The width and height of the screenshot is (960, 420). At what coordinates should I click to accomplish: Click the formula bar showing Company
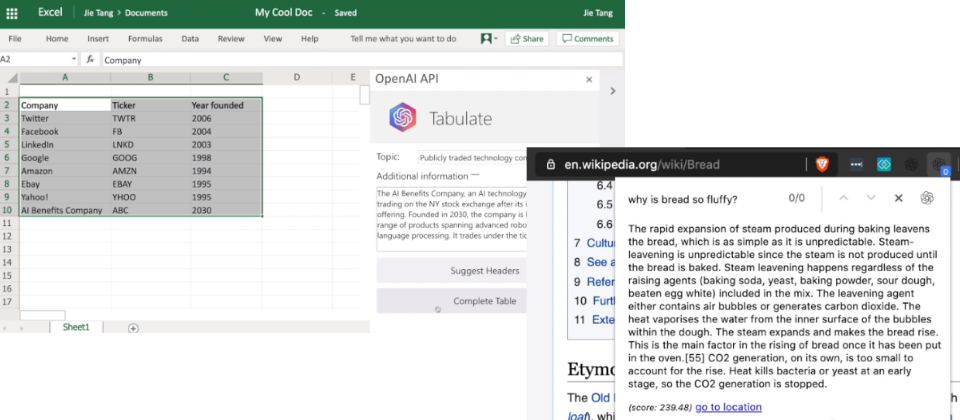(x=361, y=59)
